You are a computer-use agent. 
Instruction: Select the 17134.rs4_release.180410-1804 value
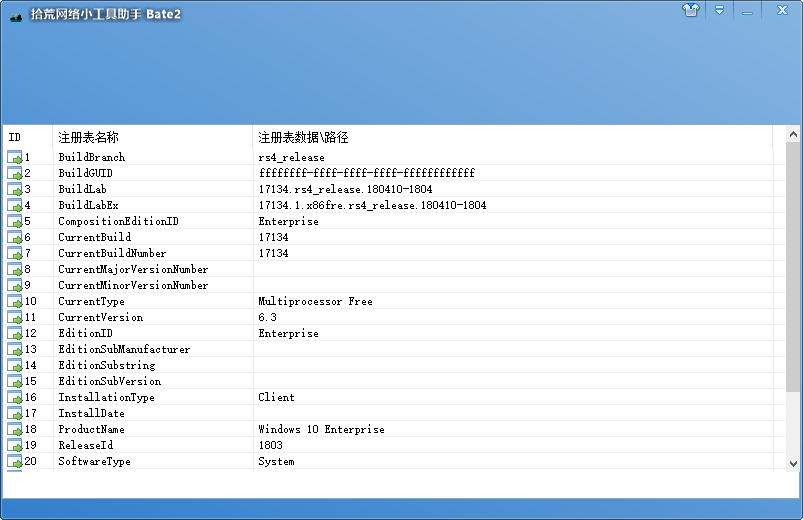click(x=346, y=189)
